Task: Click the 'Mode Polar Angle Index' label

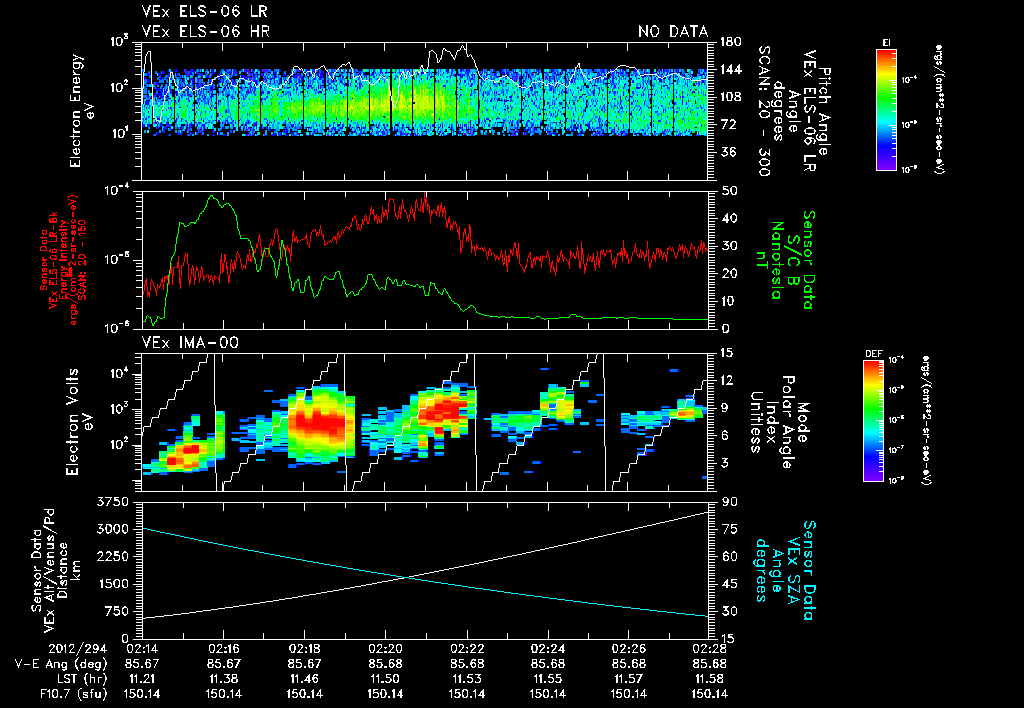Action: (x=788, y=422)
